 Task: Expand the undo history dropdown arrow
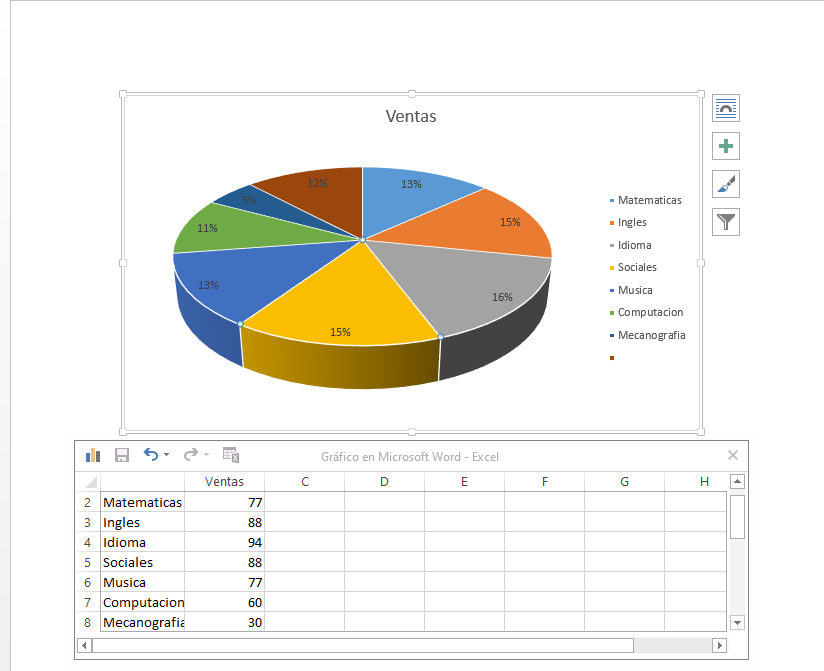(167, 455)
